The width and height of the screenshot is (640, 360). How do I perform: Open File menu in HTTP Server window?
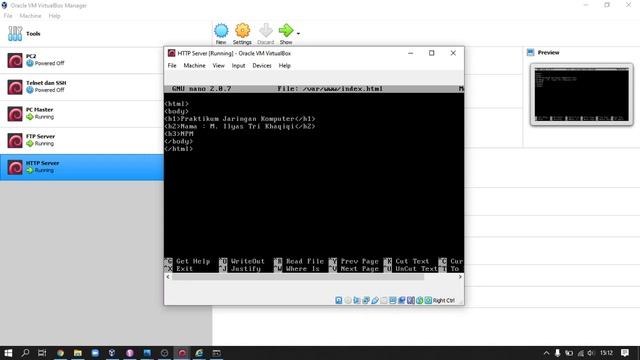pos(172,65)
